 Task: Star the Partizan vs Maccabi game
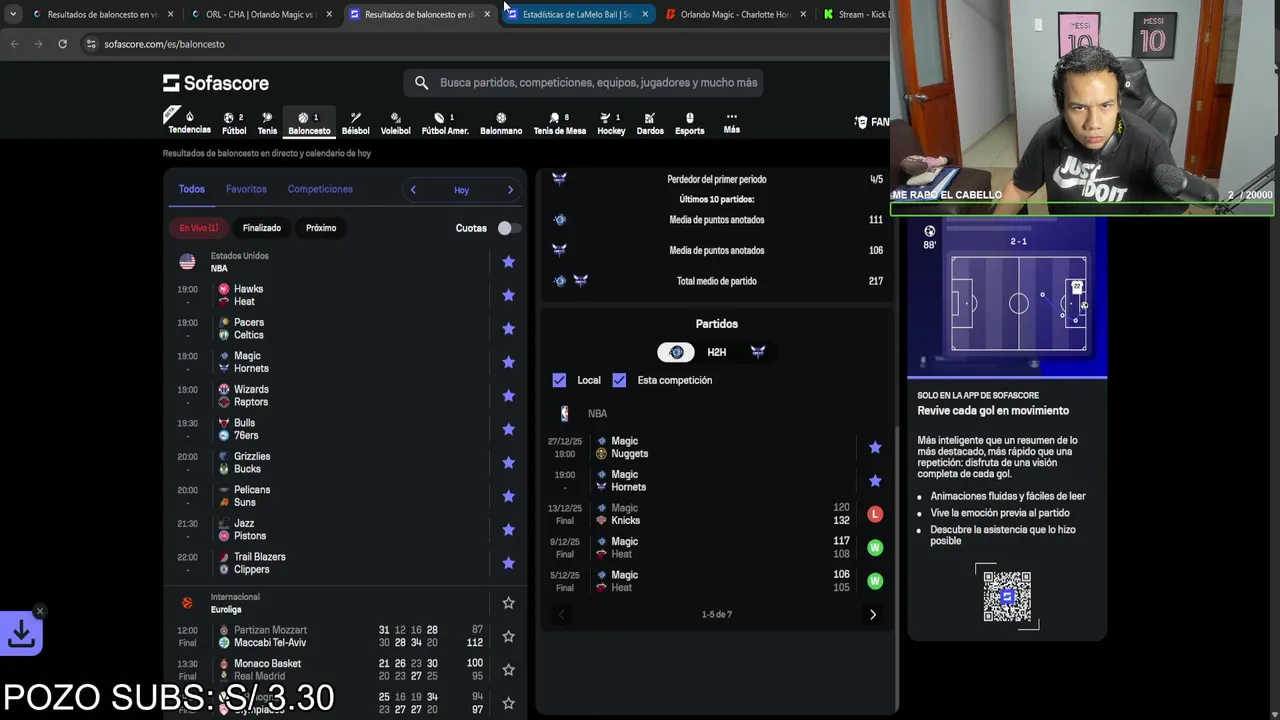tap(508, 636)
